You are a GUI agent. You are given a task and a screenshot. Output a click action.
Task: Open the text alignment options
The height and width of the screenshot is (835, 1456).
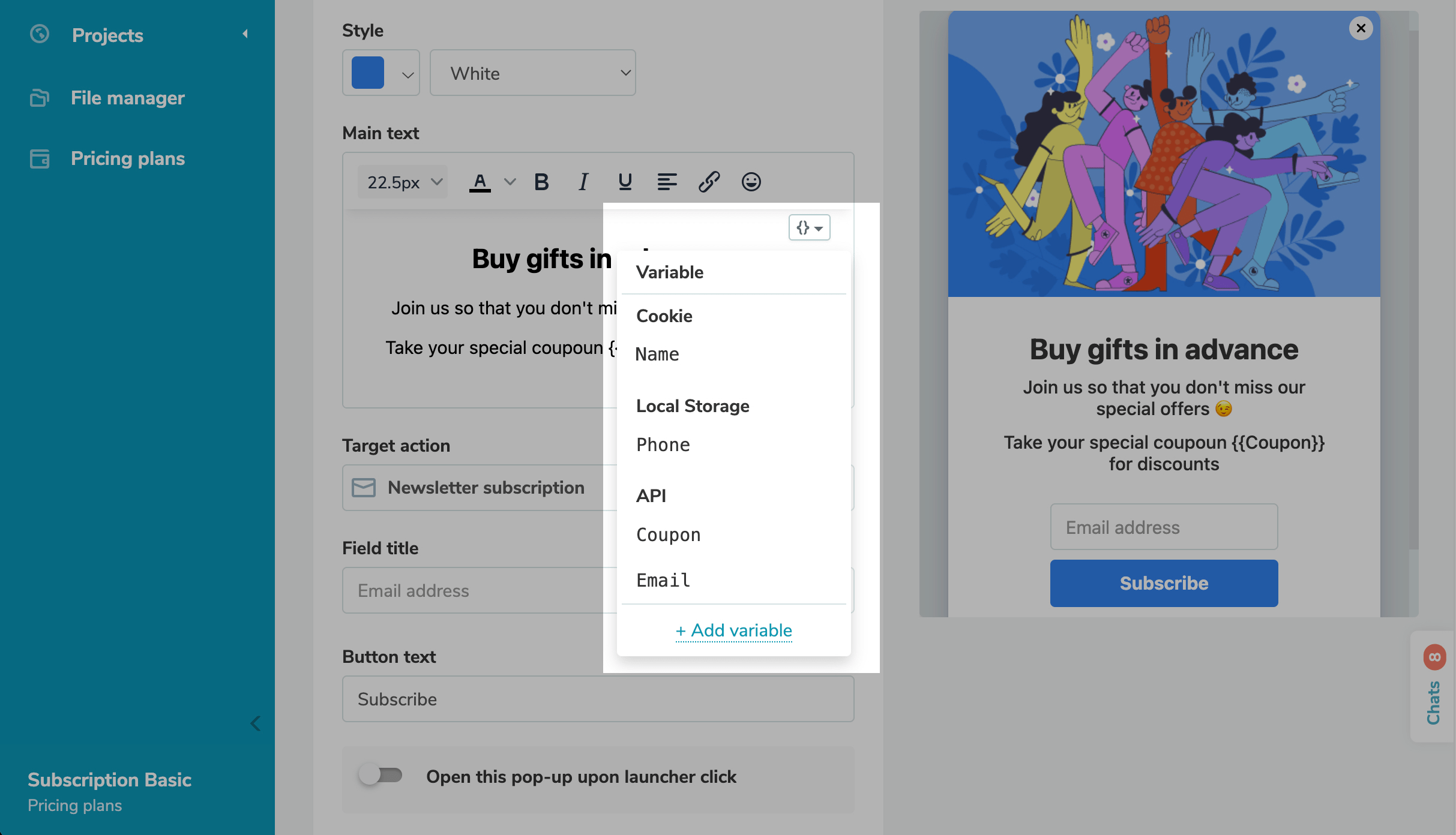coord(667,182)
